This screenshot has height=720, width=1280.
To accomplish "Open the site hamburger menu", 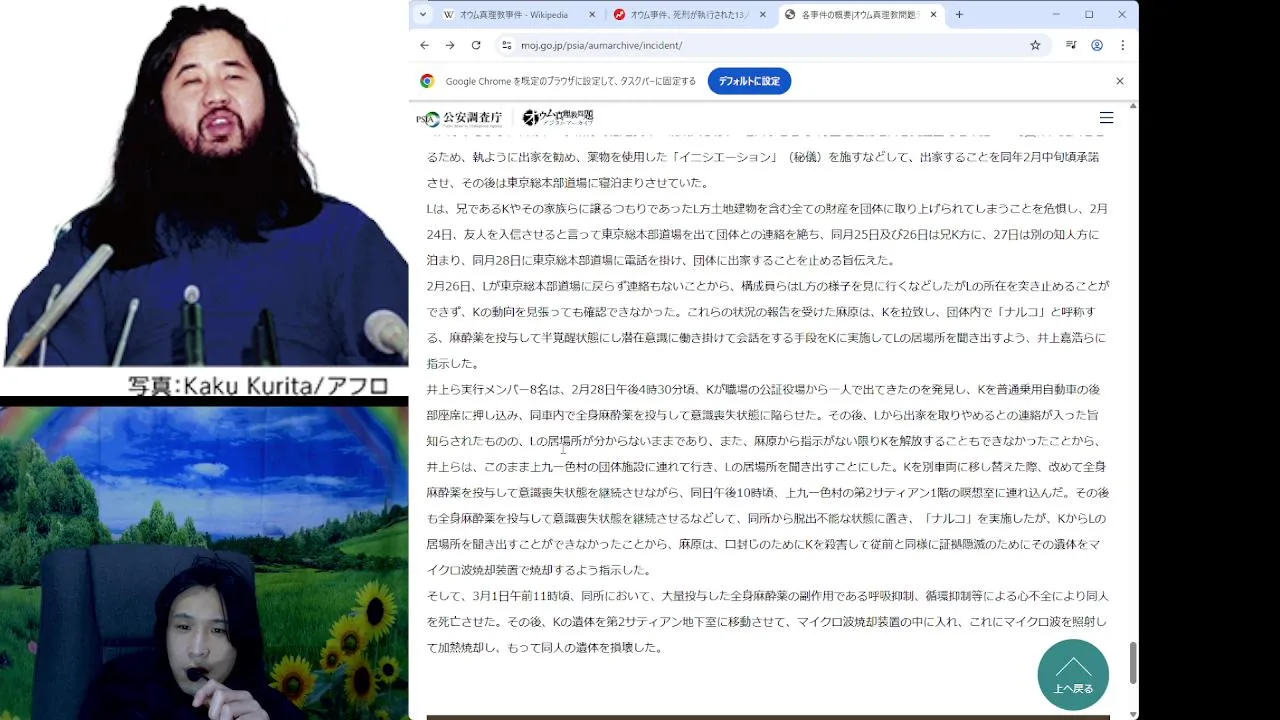I will 1106,118.
